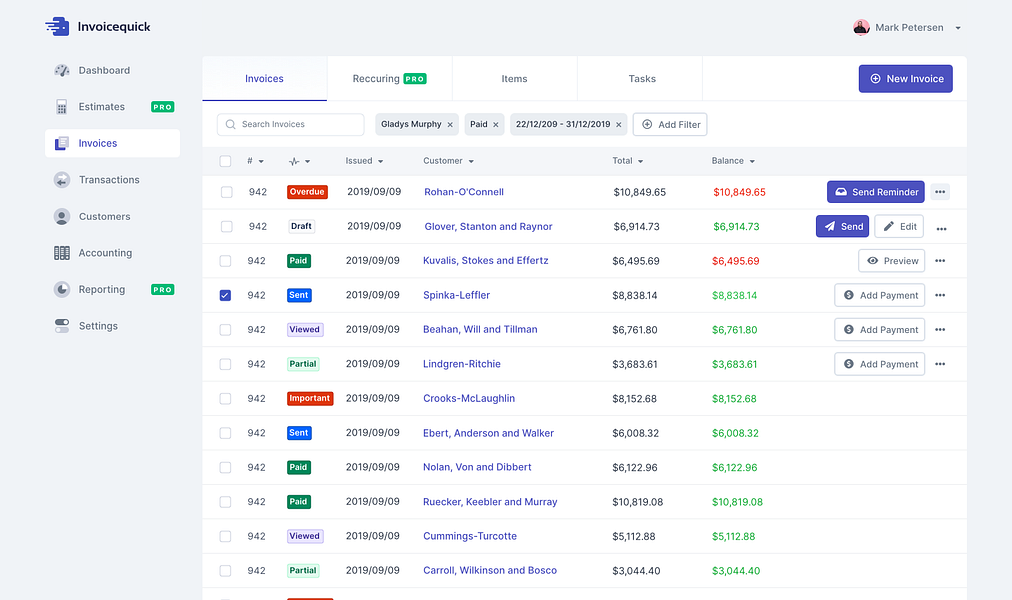Send reminder for overdue Rohan-O'Connell invoice
This screenshot has width=1012, height=600.
[876, 192]
